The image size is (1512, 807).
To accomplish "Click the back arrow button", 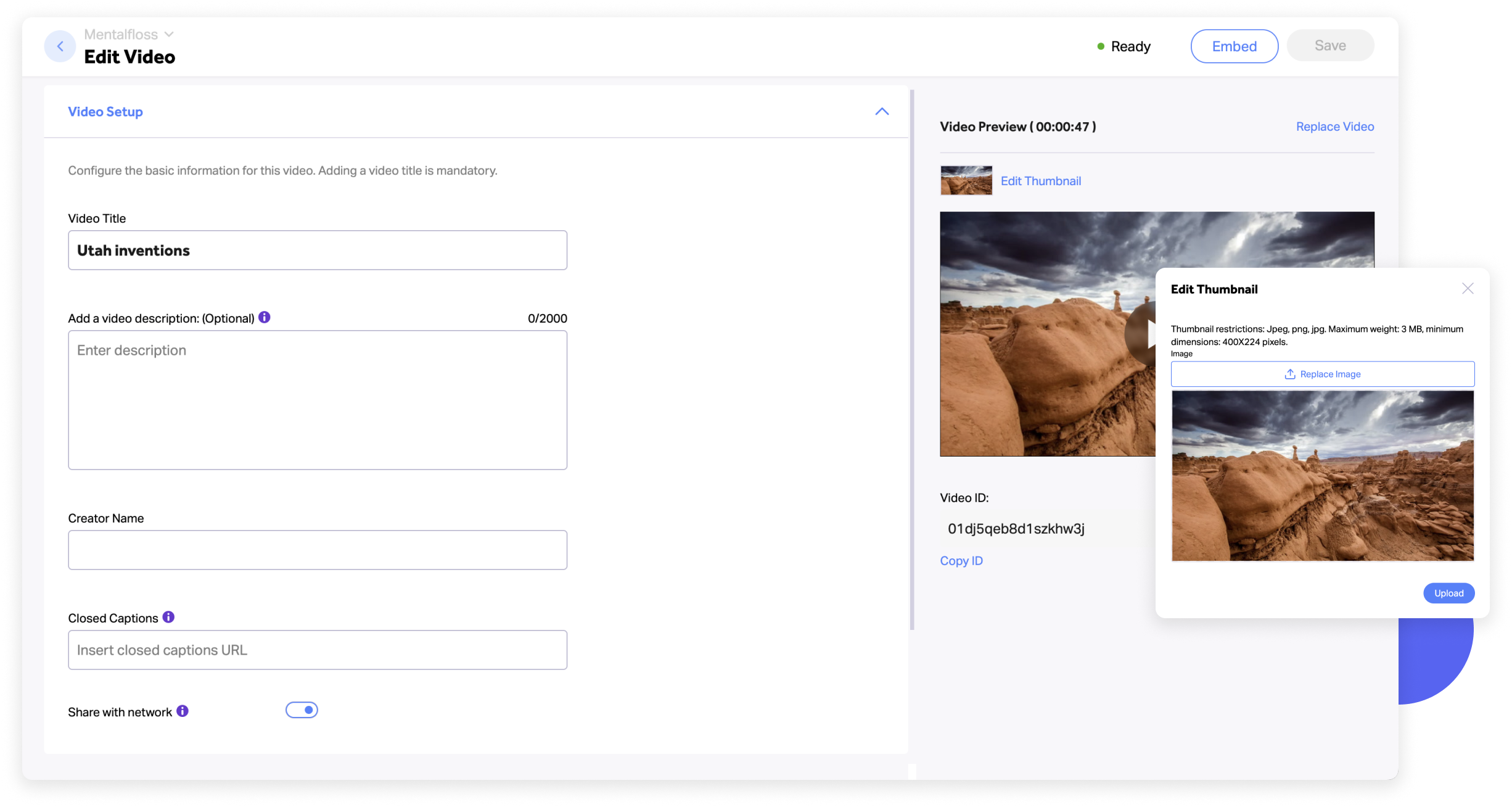I will [x=60, y=46].
